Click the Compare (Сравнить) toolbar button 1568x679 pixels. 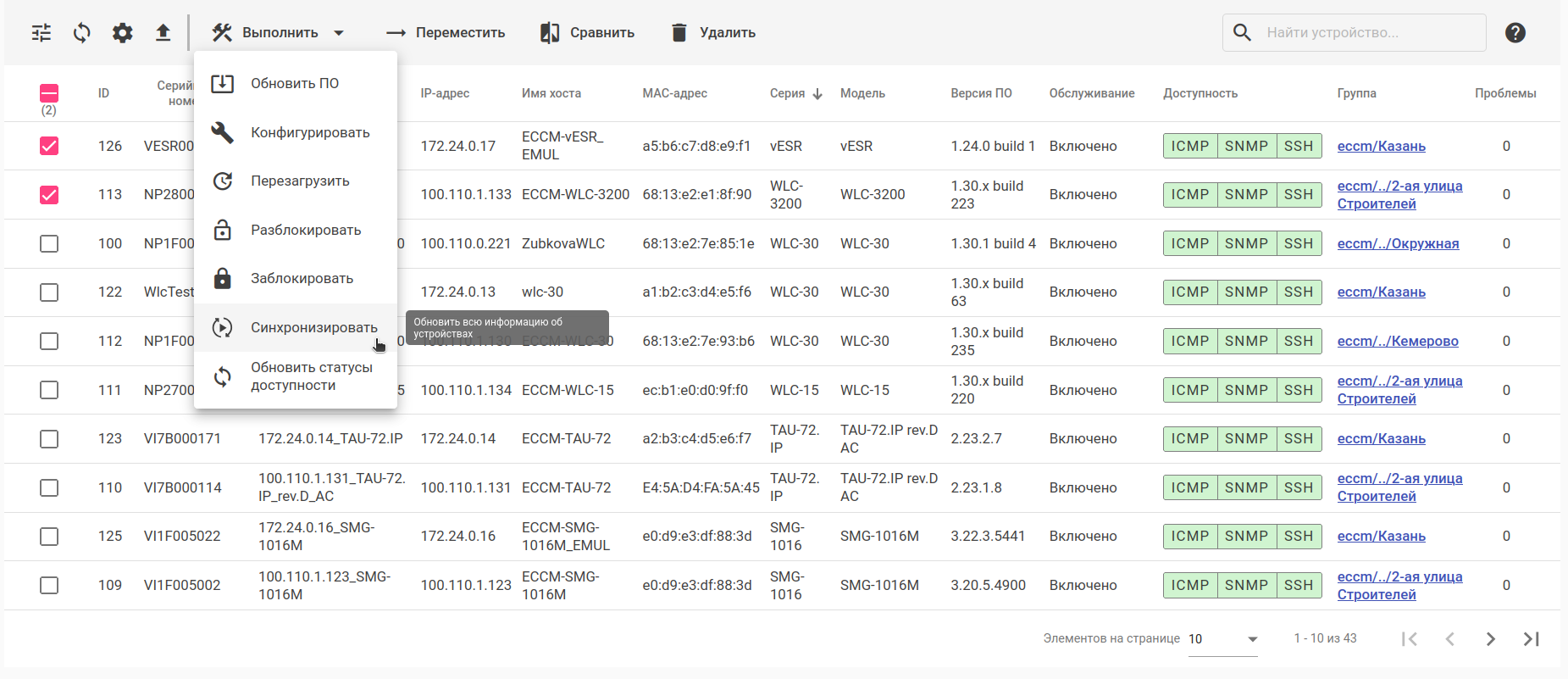click(x=587, y=33)
